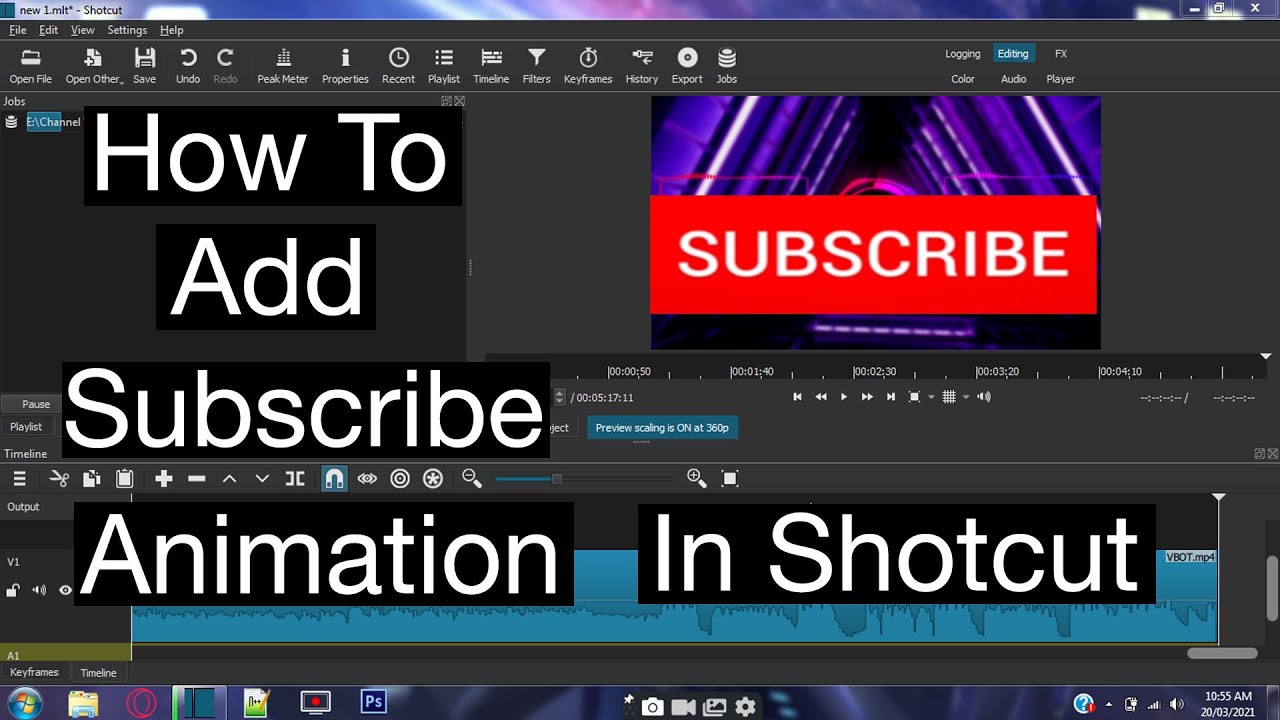This screenshot has height=720, width=1280.
Task: Adjust the timeline zoom slider
Action: (x=557, y=479)
